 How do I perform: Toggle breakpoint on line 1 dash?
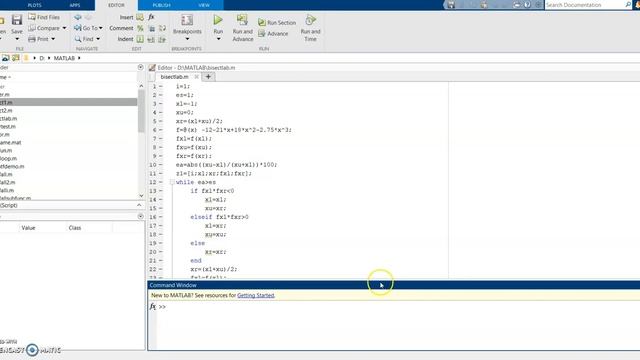tap(161, 86)
